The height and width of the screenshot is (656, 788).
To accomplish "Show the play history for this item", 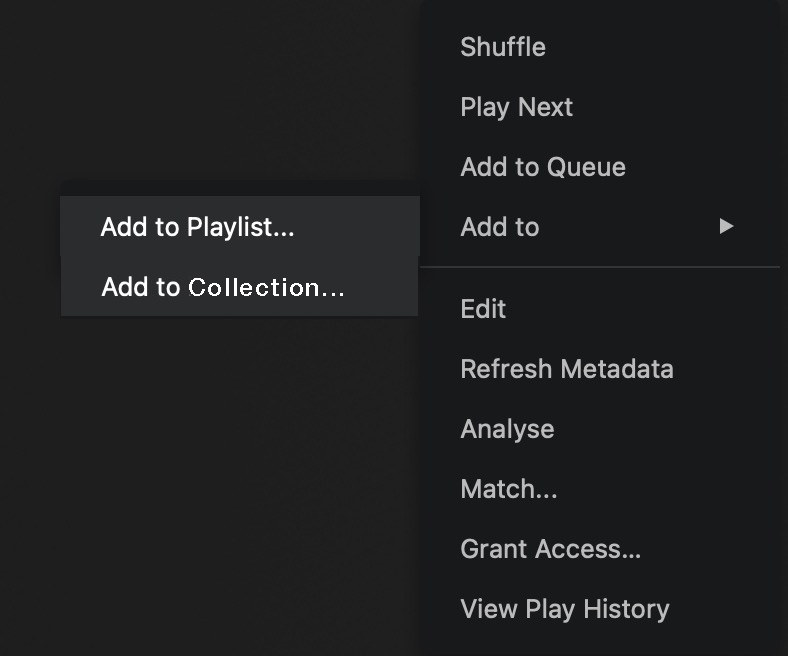I will click(564, 609).
